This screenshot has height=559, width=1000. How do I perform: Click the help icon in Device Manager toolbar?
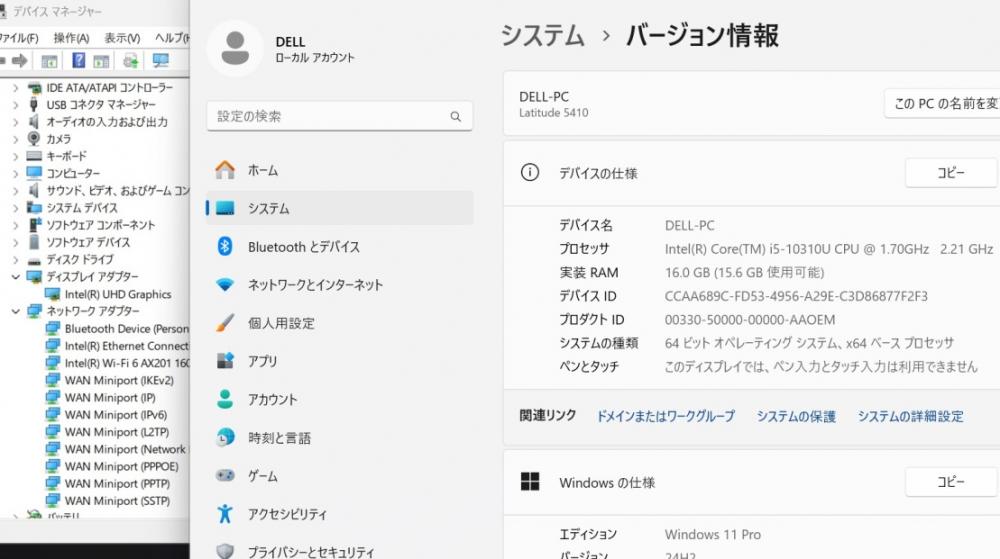coord(78,61)
